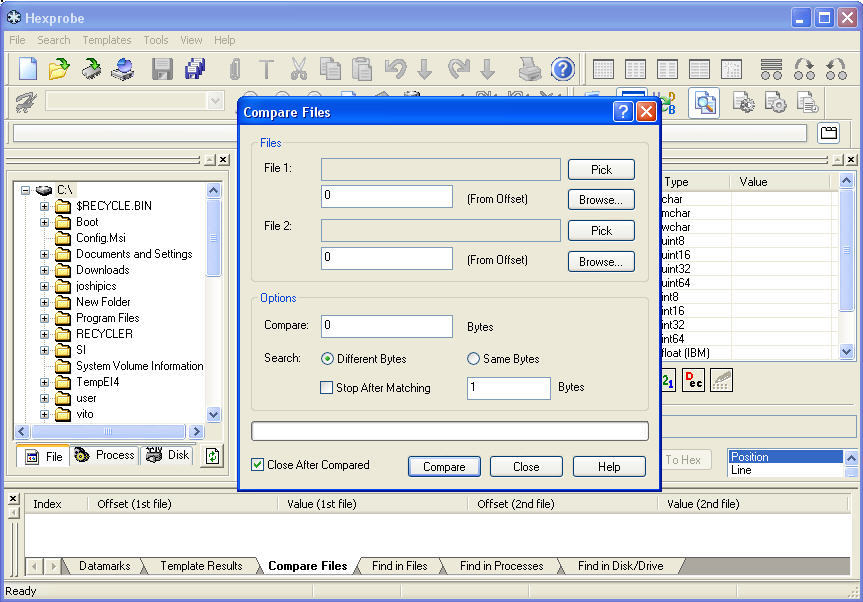Click the Compare bytes input field
The width and height of the screenshot is (863, 602).
pyautogui.click(x=387, y=326)
